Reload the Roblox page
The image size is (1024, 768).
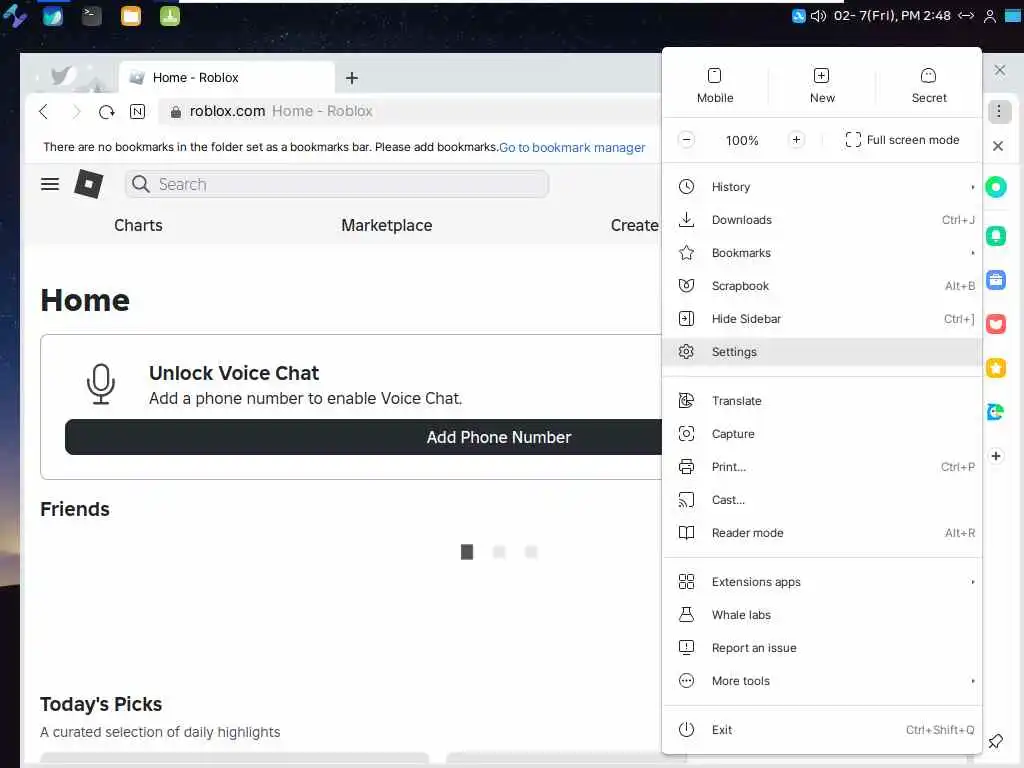click(106, 112)
